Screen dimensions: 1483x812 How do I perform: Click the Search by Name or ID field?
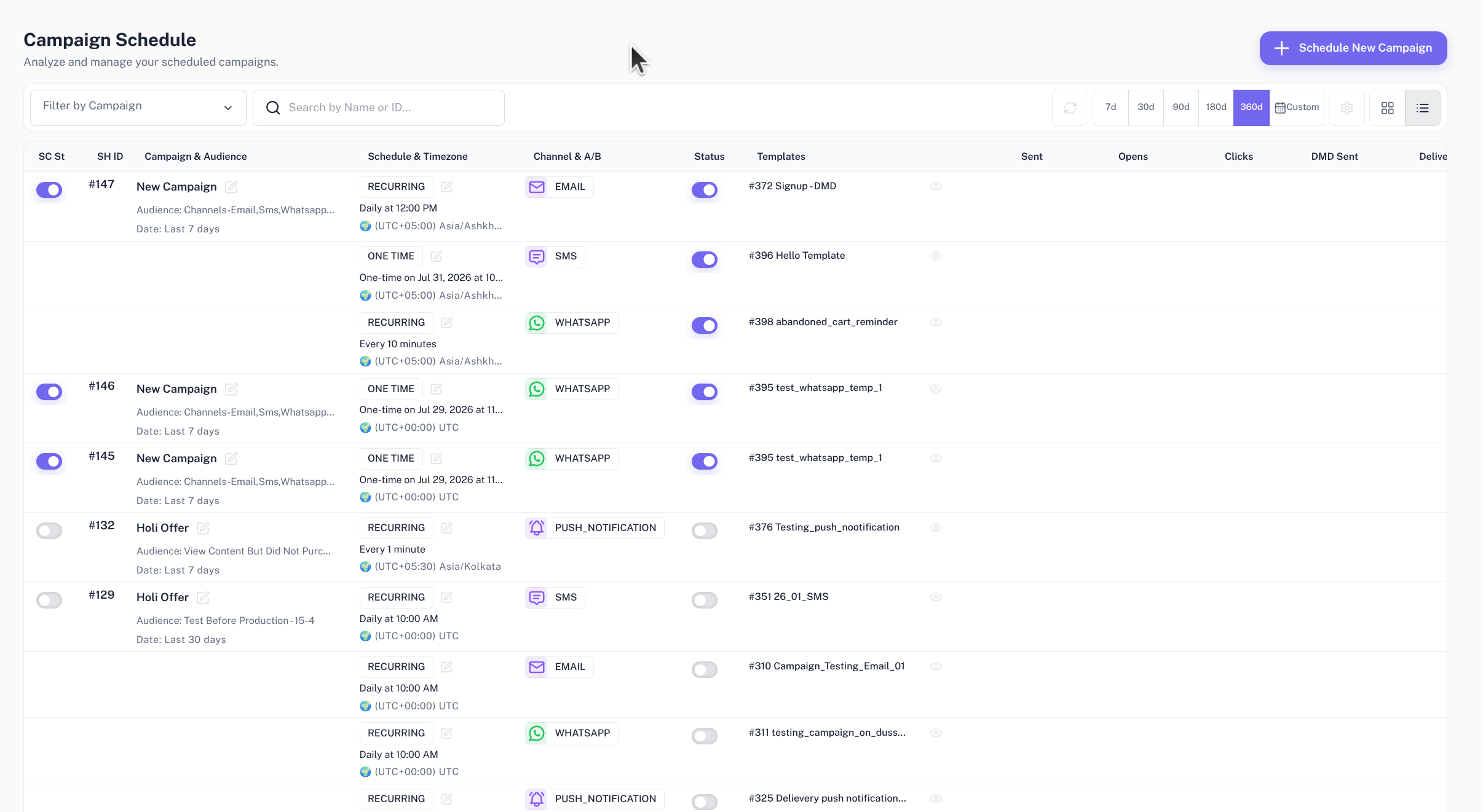[379, 108]
